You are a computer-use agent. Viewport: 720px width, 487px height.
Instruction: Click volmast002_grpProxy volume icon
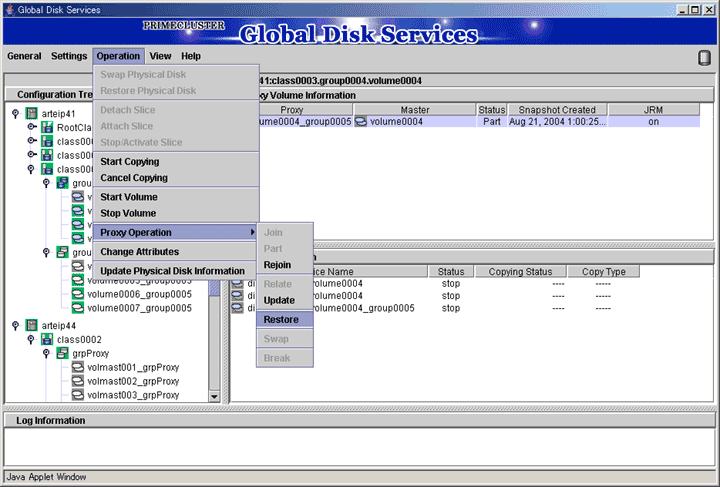78,381
